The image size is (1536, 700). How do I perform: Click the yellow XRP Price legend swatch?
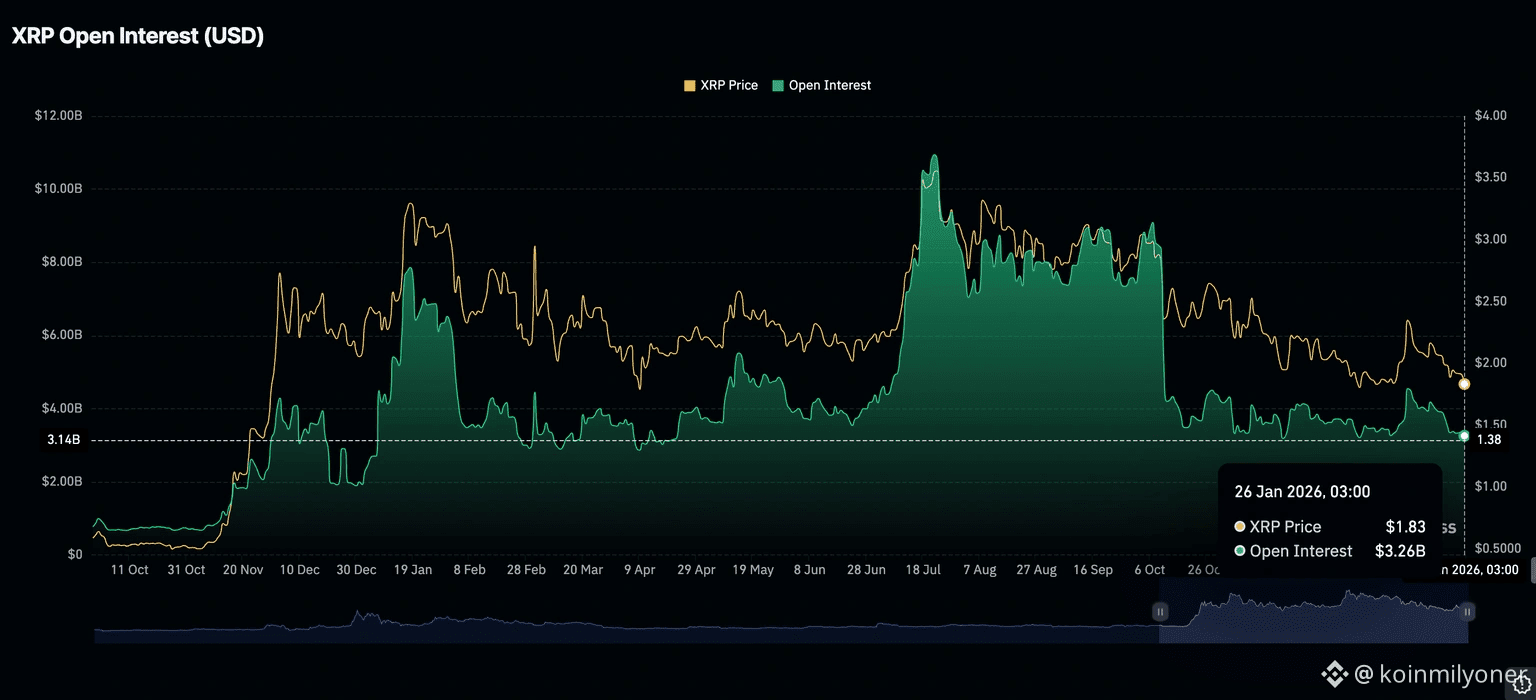tap(689, 86)
